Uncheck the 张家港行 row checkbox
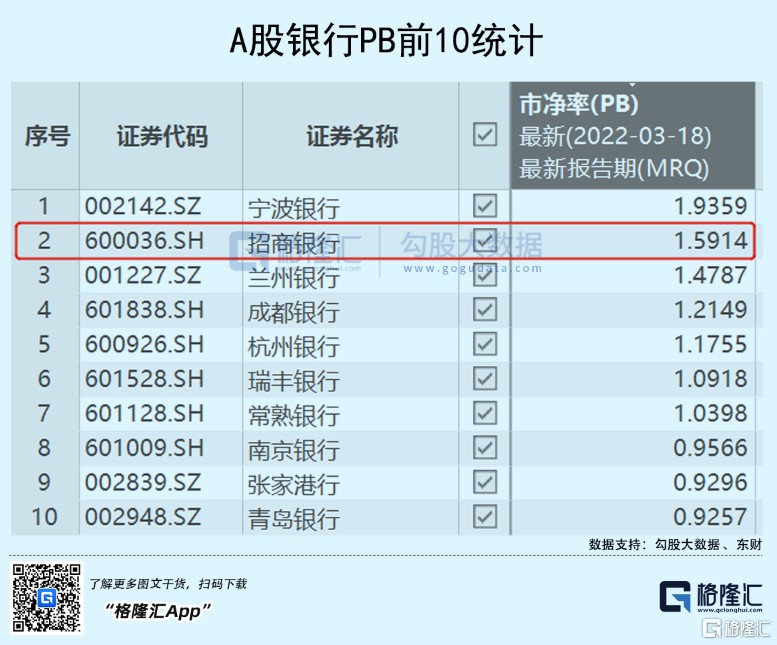Screen dimensions: 777x645 point(485,482)
